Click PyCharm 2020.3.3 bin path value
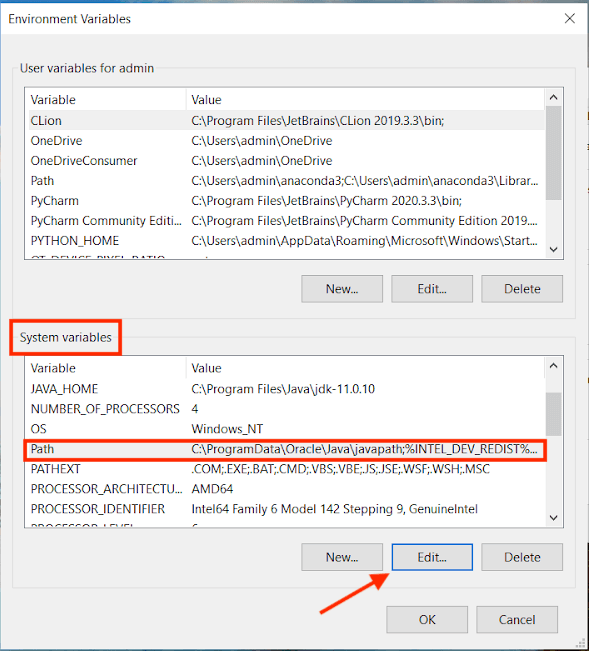The height and width of the screenshot is (651, 589). tap(327, 201)
